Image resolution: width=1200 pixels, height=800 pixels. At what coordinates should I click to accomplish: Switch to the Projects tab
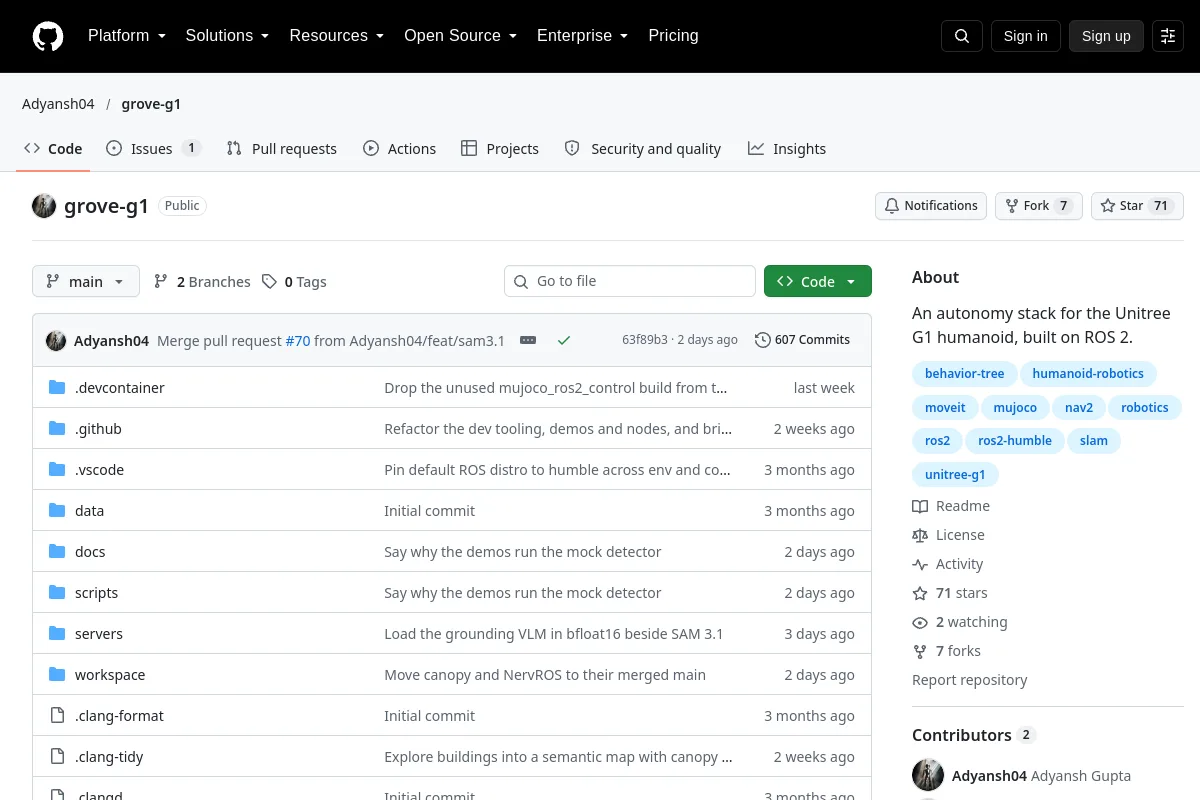coord(500,149)
